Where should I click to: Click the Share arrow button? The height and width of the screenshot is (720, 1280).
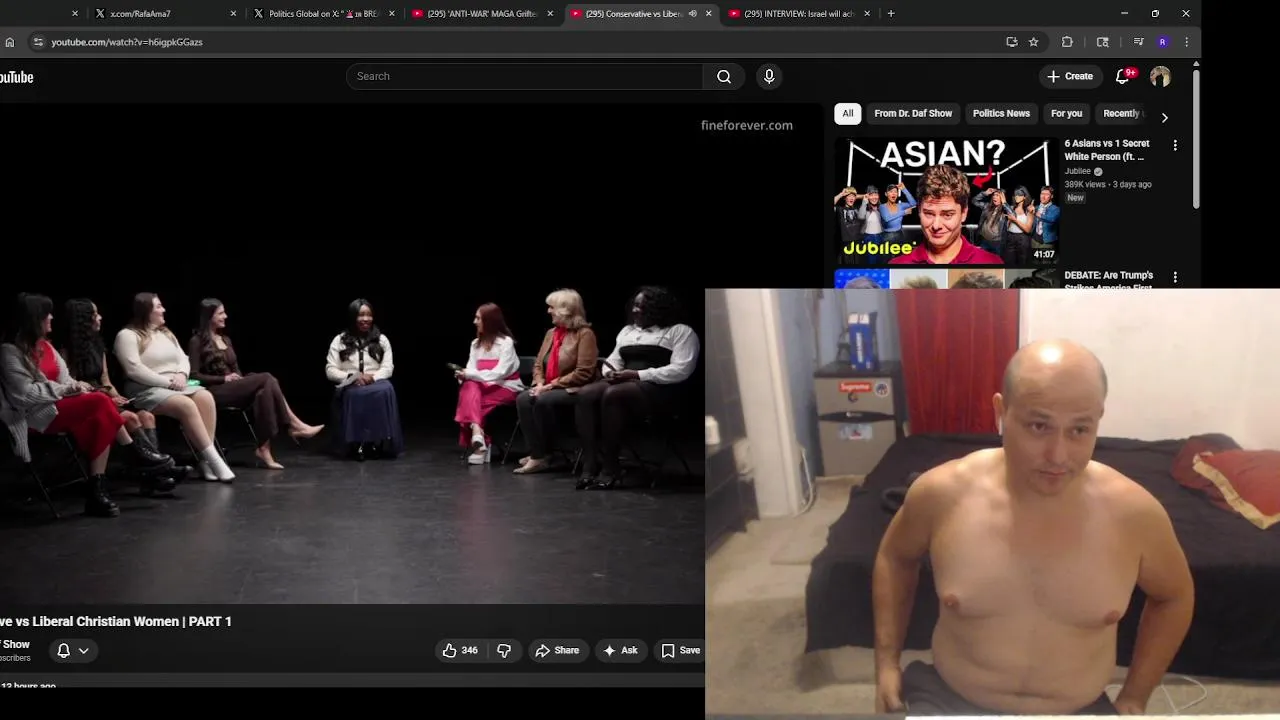point(557,650)
